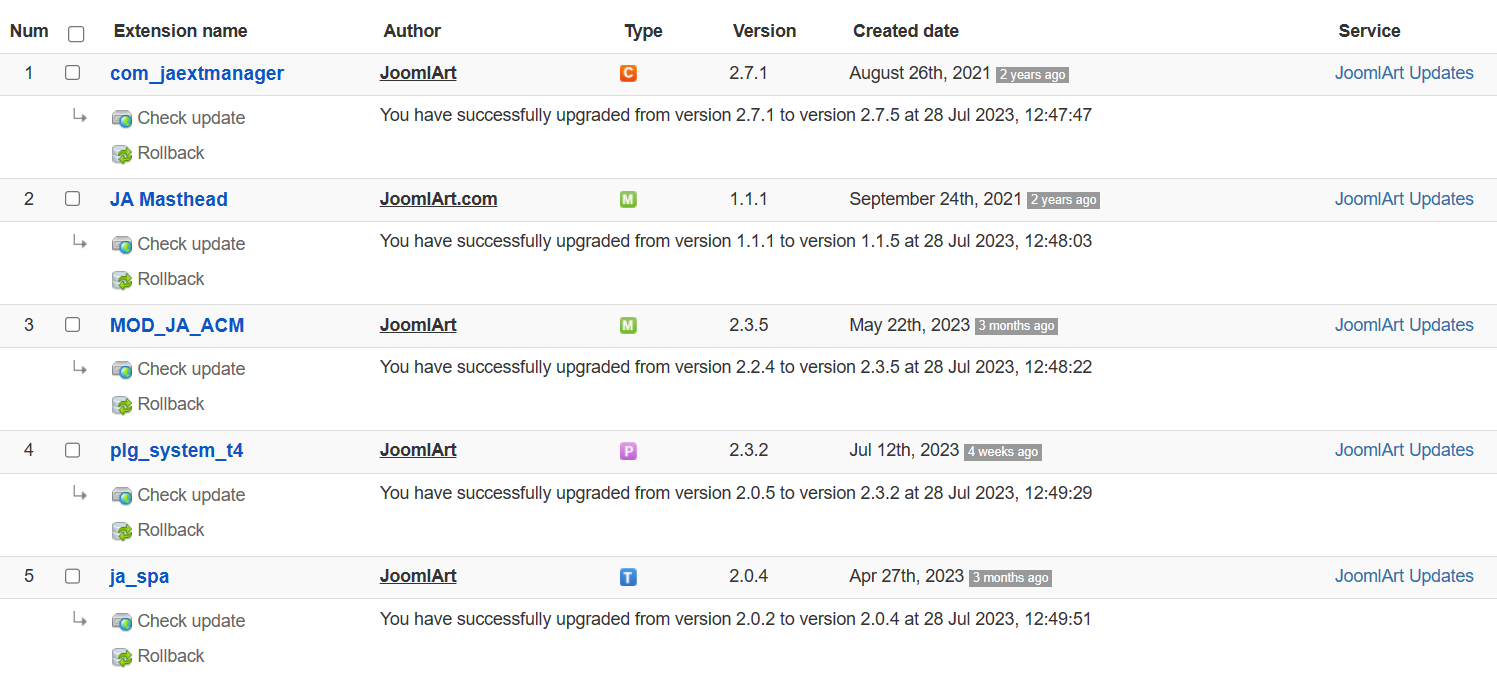The image size is (1497, 677).
Task: Click the Rollback icon under JA Masthead
Action: [x=122, y=280]
